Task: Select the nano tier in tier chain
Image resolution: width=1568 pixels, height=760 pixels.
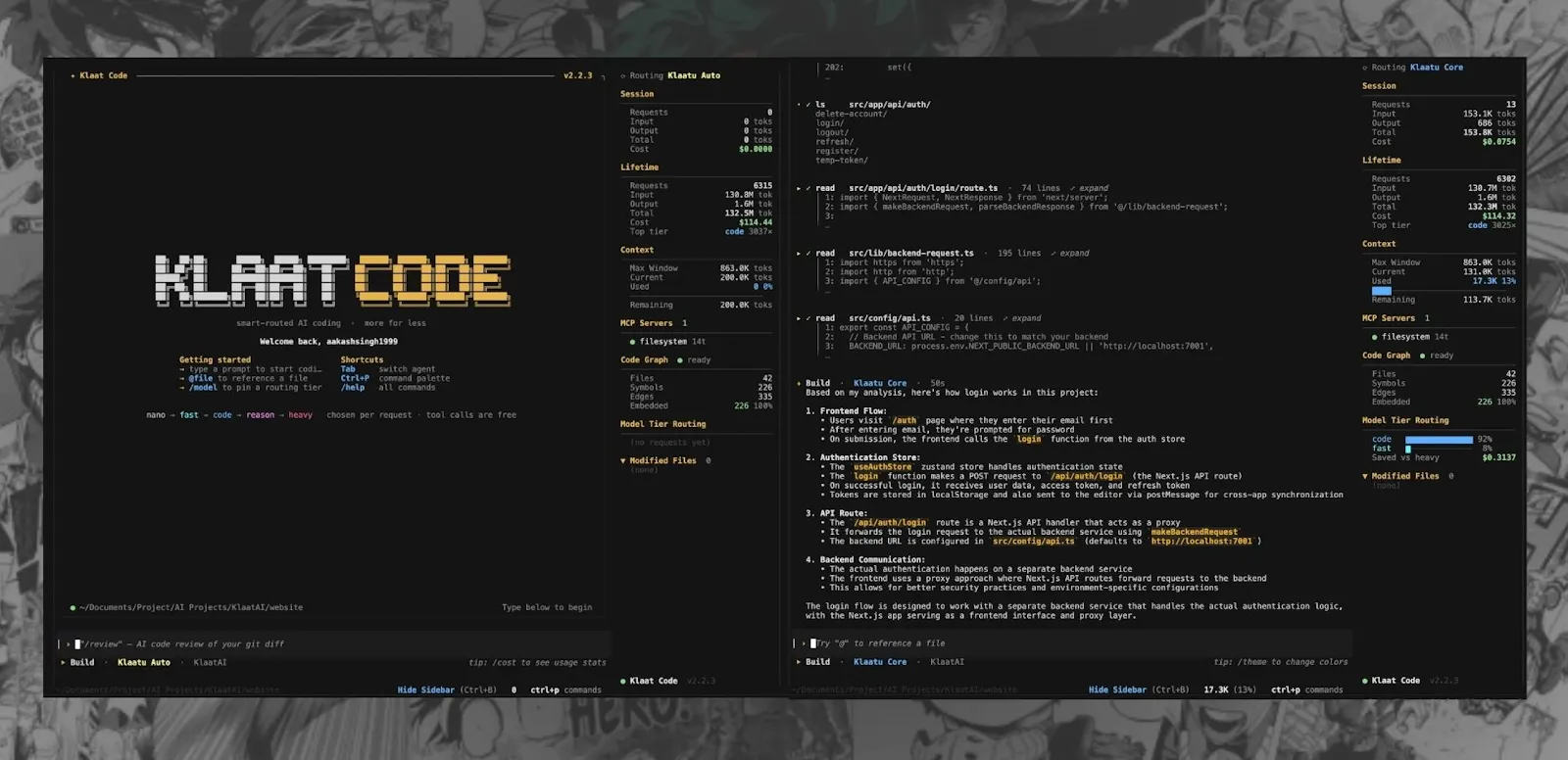Action: (156, 415)
